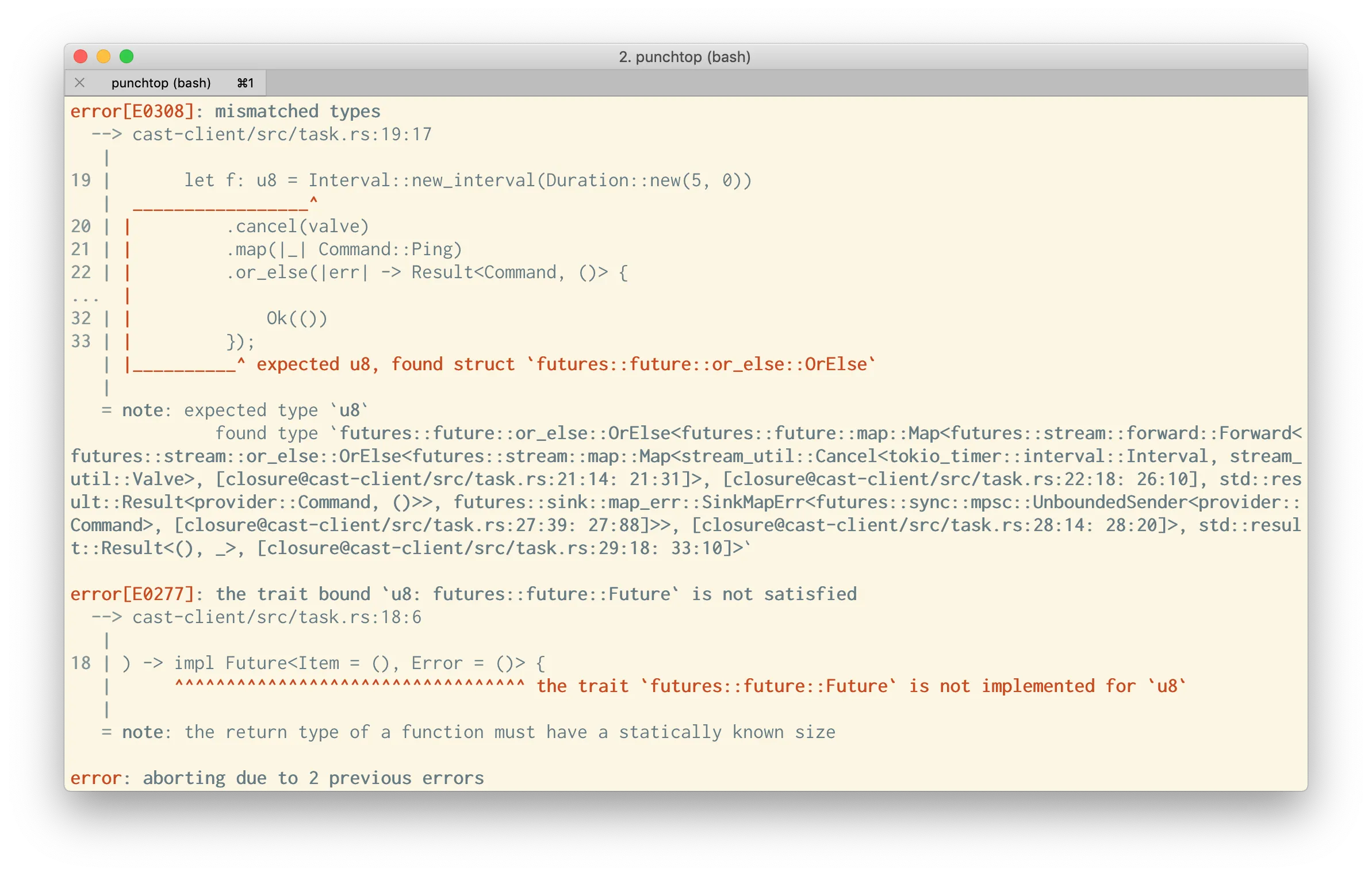This screenshot has height=876, width=1372.
Task: Click the 'let f: u8 = Interval::new_interval' line
Action: click(x=467, y=180)
